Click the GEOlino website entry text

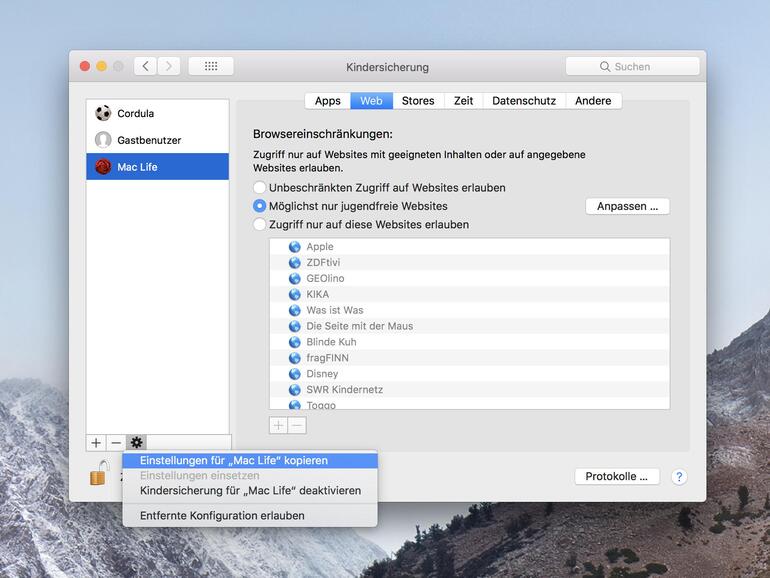tap(325, 278)
